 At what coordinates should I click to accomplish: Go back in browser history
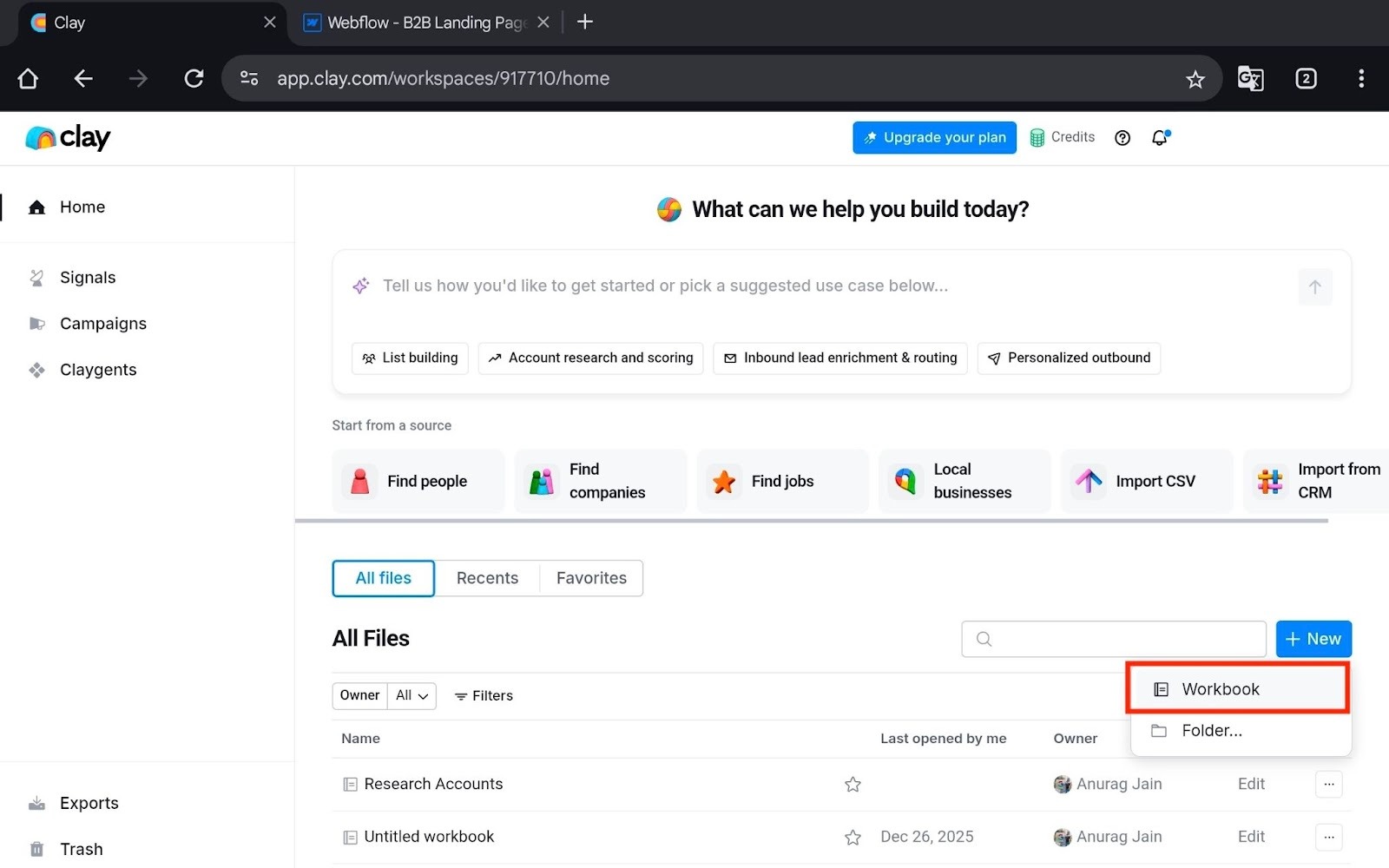point(83,79)
